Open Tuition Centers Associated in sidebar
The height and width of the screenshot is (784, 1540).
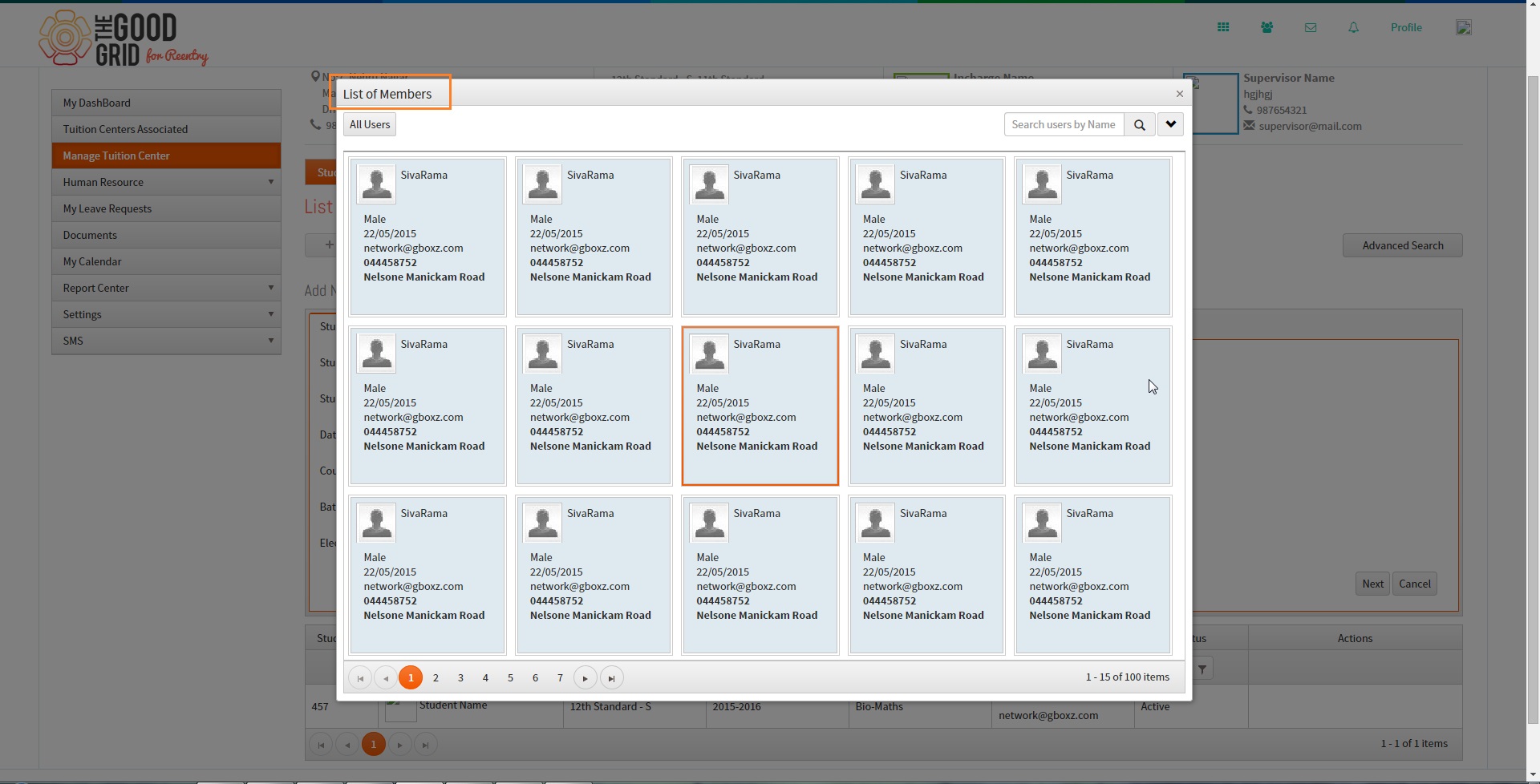[x=166, y=129]
